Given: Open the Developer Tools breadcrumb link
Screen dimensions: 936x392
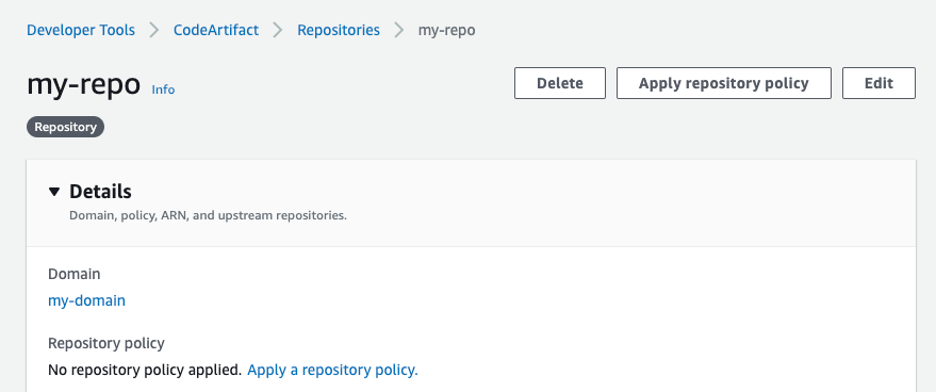Looking at the screenshot, I should [x=81, y=30].
